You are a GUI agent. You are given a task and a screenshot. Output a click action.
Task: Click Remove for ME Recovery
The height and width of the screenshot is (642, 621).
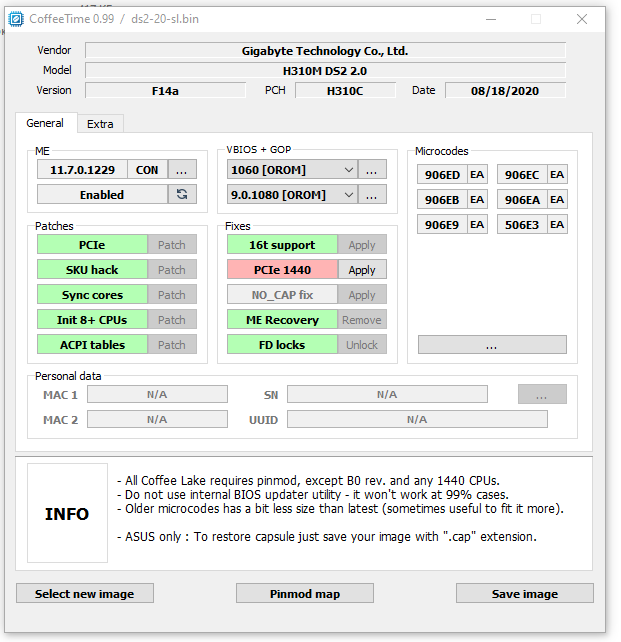pyautogui.click(x=362, y=319)
